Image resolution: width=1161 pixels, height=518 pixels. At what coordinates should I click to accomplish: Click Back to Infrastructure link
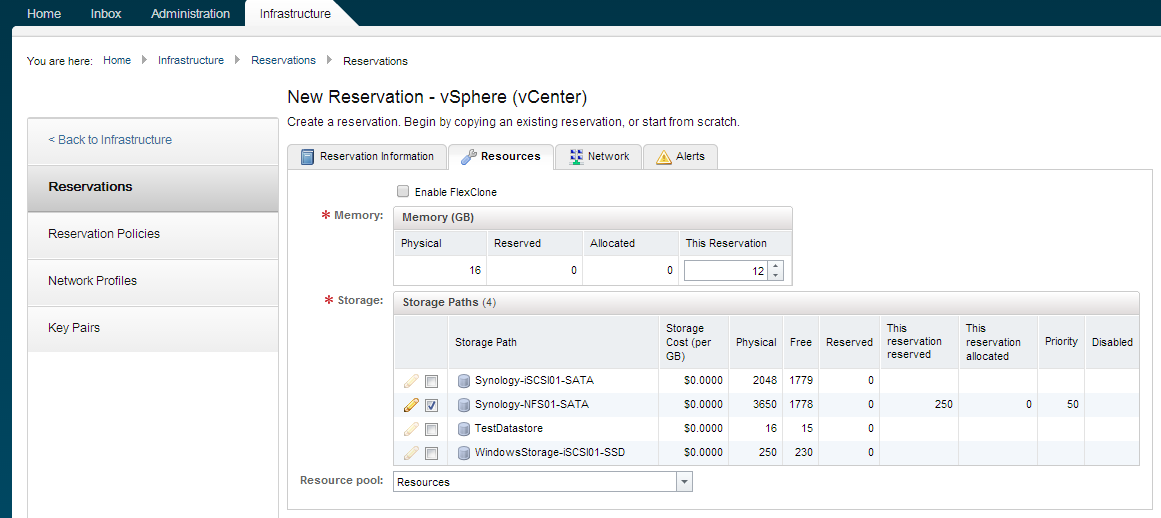(x=110, y=140)
